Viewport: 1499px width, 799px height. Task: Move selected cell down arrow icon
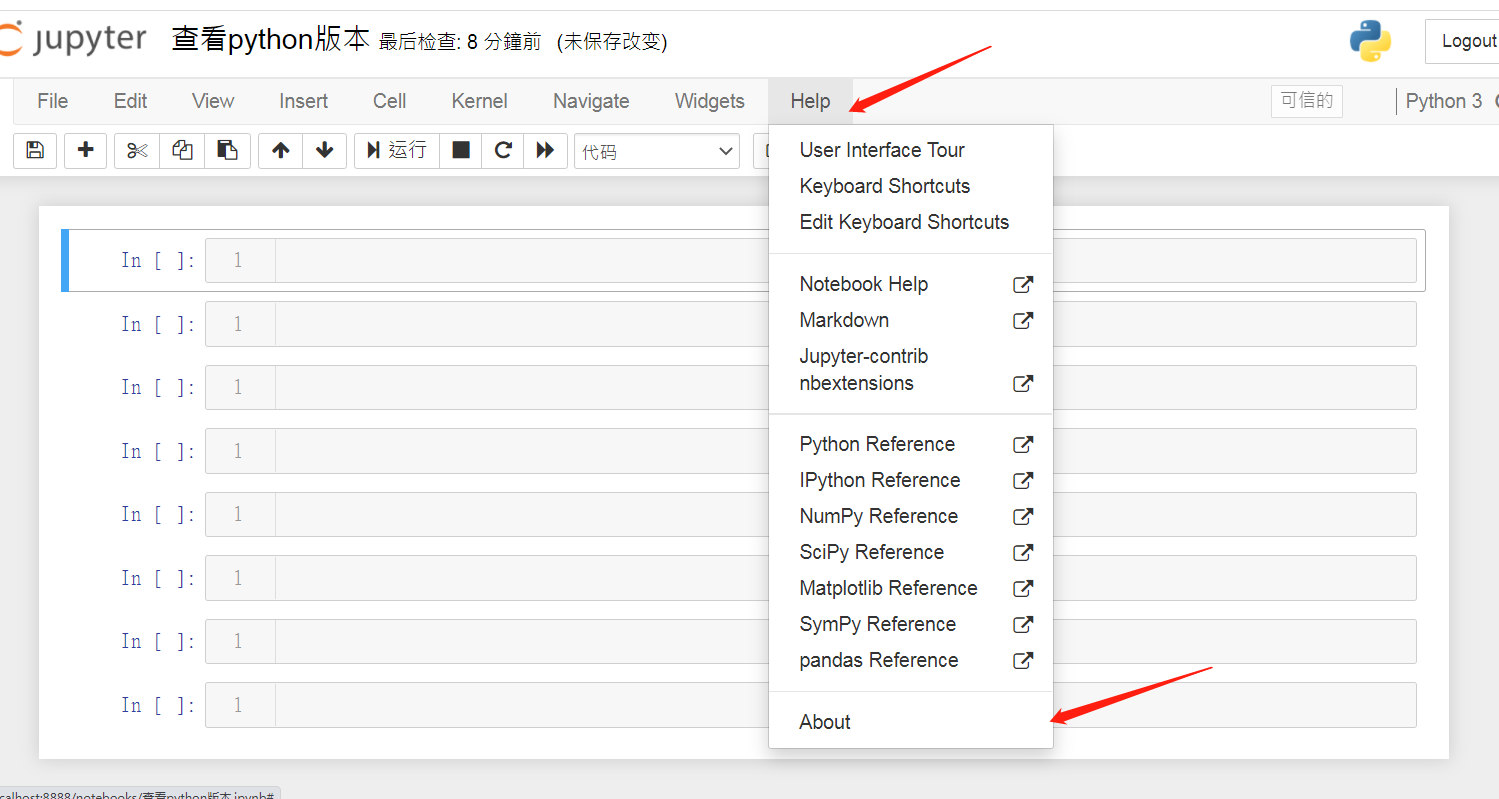[324, 150]
